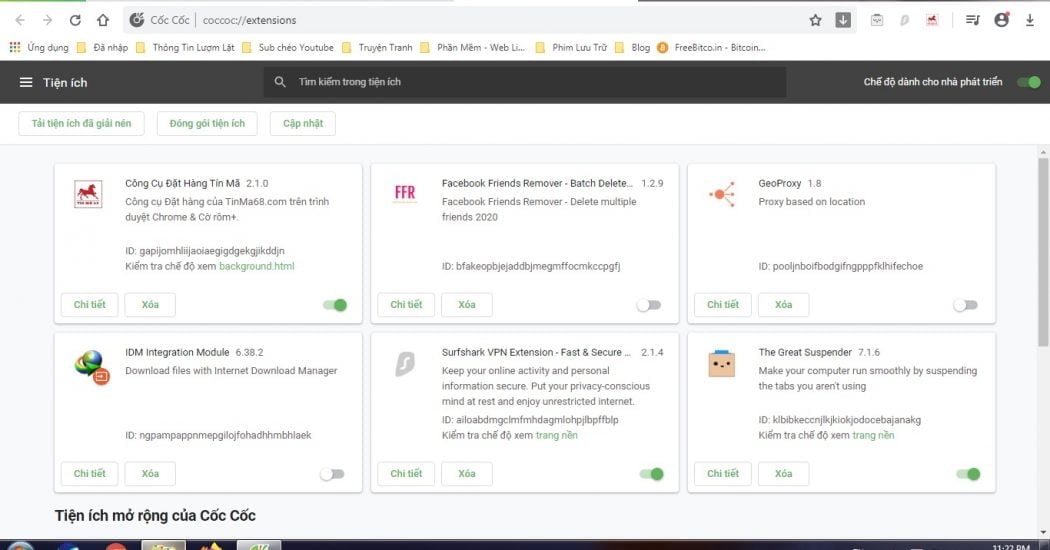Open Chi tiết for IDM Integration Module

pos(90,474)
